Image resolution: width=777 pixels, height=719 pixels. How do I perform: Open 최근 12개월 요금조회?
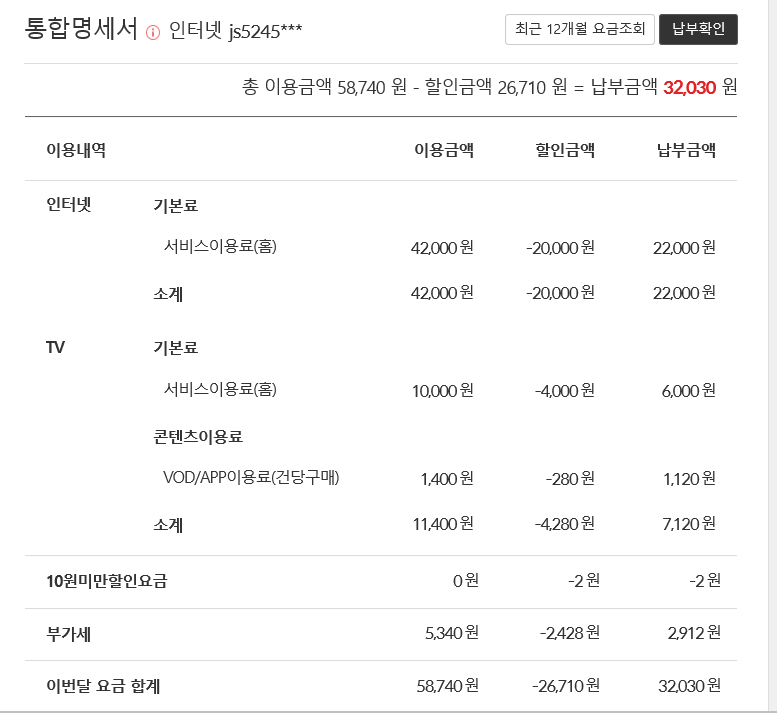[579, 30]
